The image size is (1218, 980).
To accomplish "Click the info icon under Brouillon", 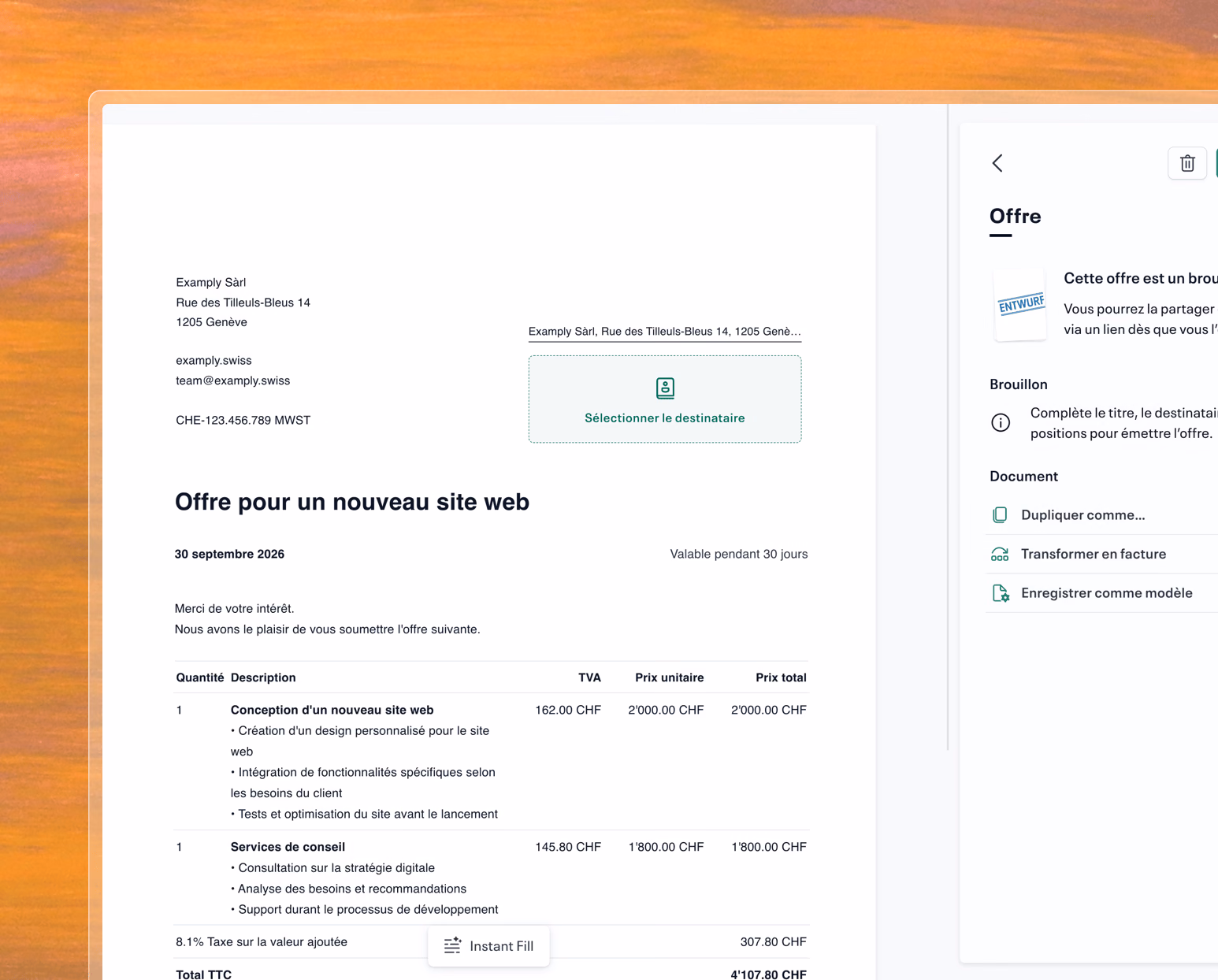I will [x=1001, y=423].
